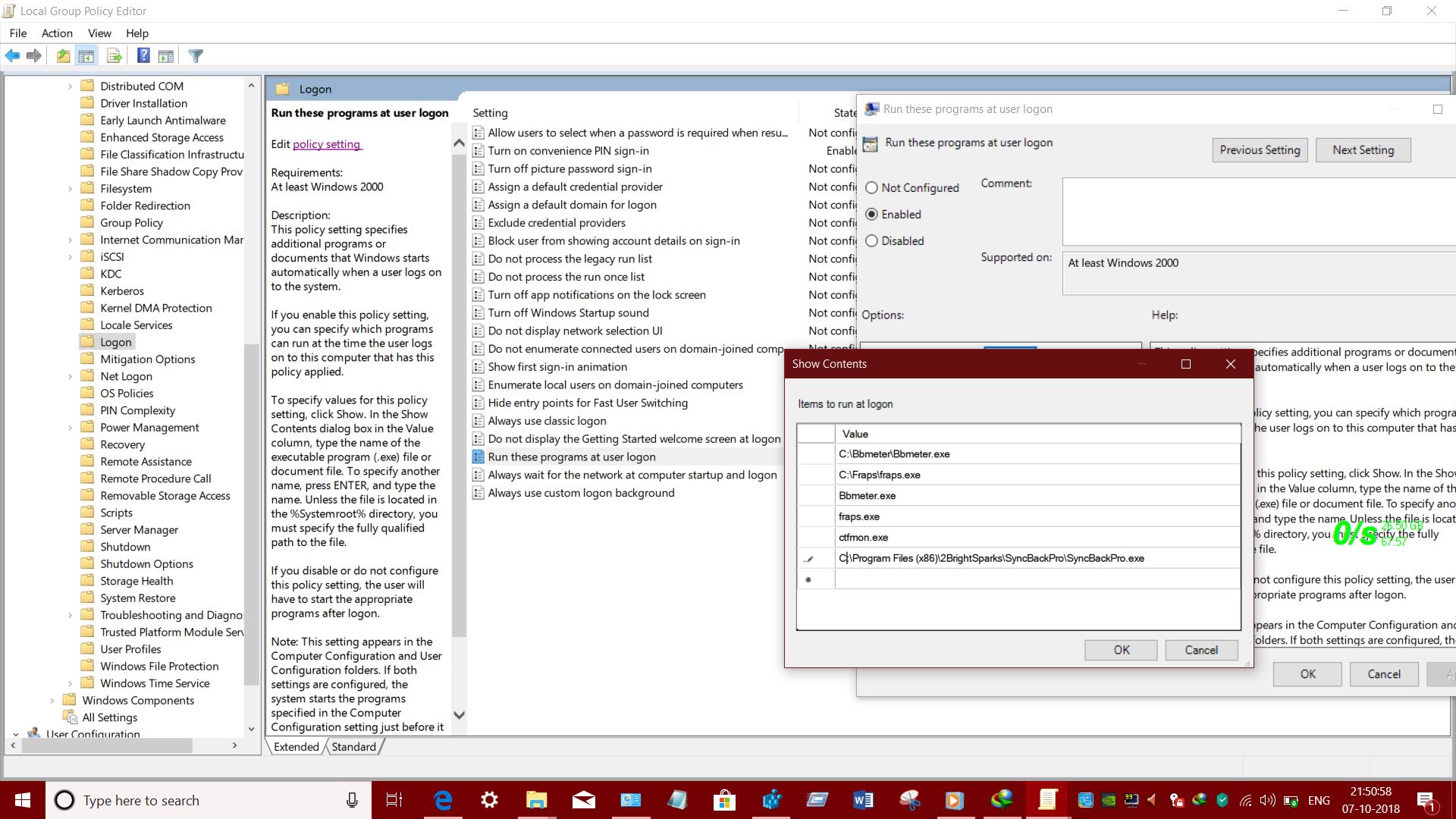1456x819 pixels.
Task: Open the Action menu
Action: [x=57, y=33]
